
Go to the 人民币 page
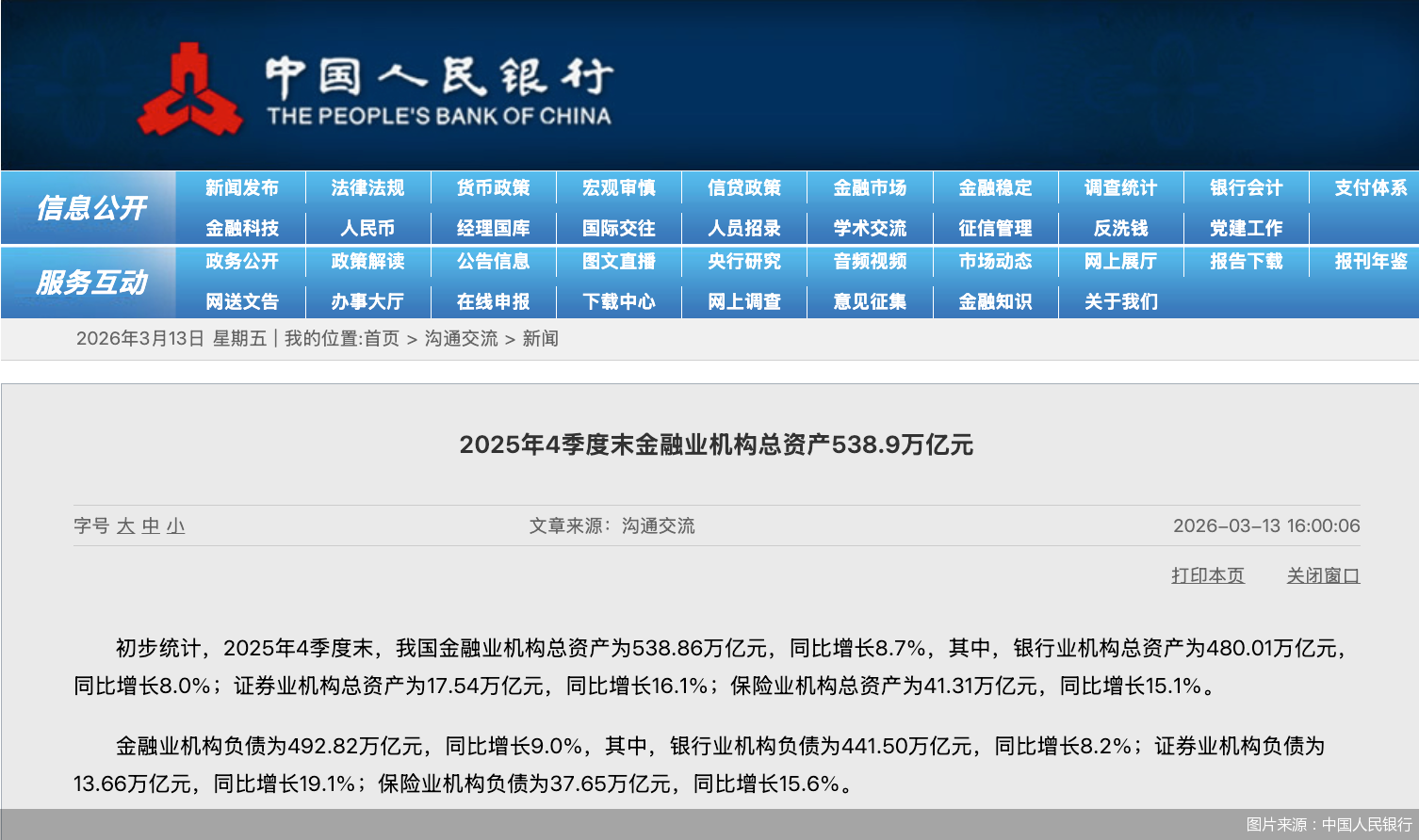pos(367,227)
